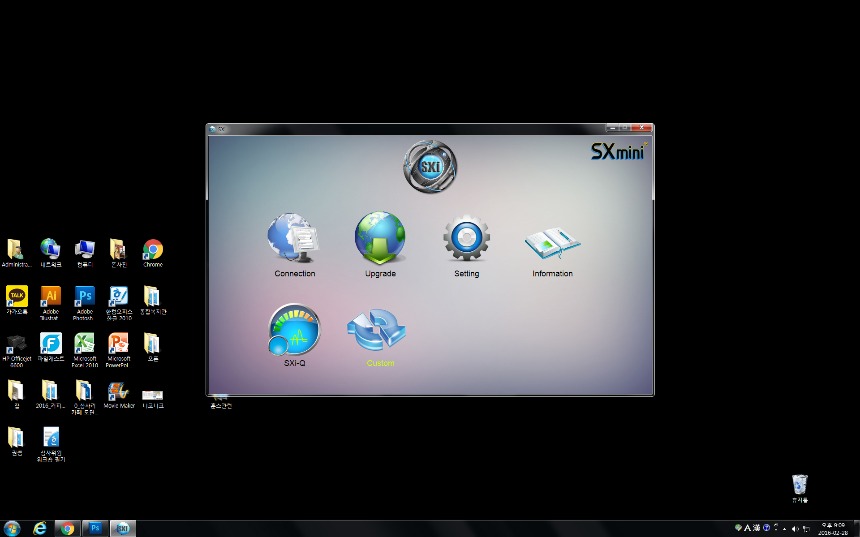Open Internet Explorer from taskbar
The height and width of the screenshot is (537, 860).
(x=39, y=528)
